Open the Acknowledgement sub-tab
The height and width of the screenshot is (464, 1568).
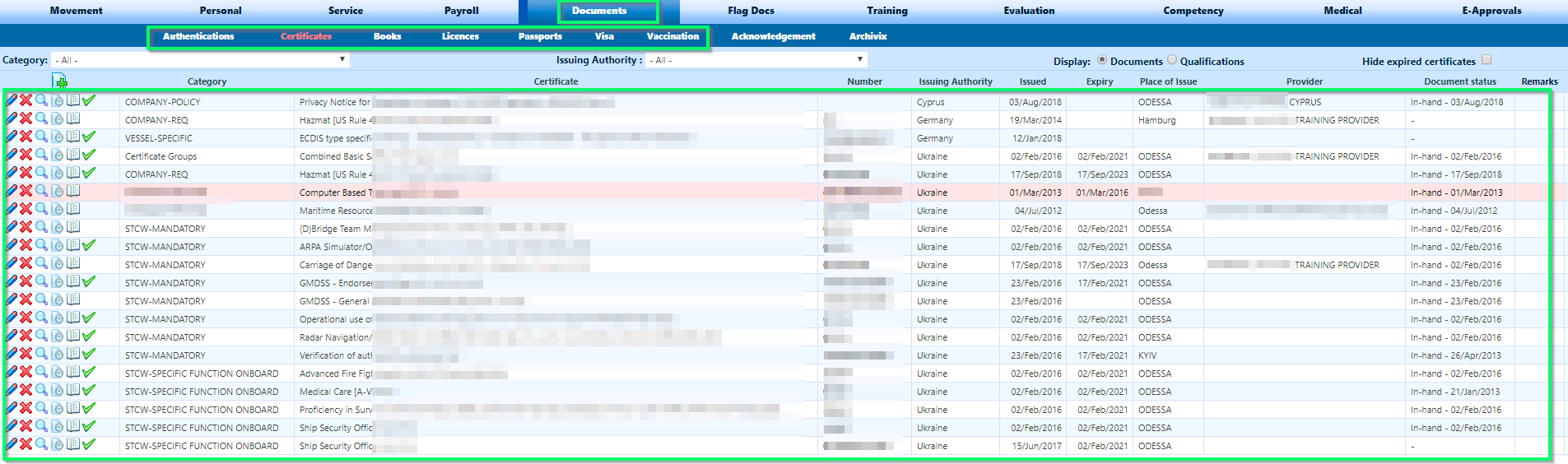point(774,36)
